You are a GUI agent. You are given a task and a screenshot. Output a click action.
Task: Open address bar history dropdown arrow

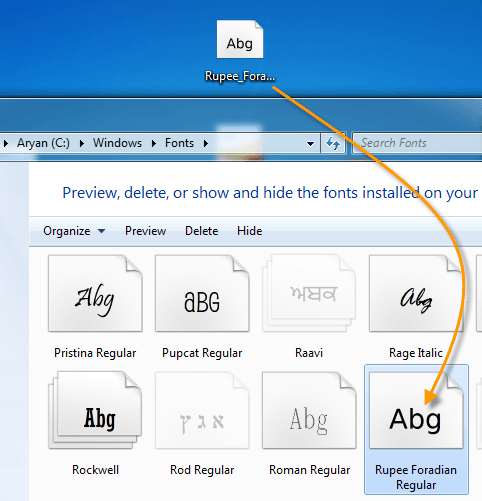click(x=310, y=144)
